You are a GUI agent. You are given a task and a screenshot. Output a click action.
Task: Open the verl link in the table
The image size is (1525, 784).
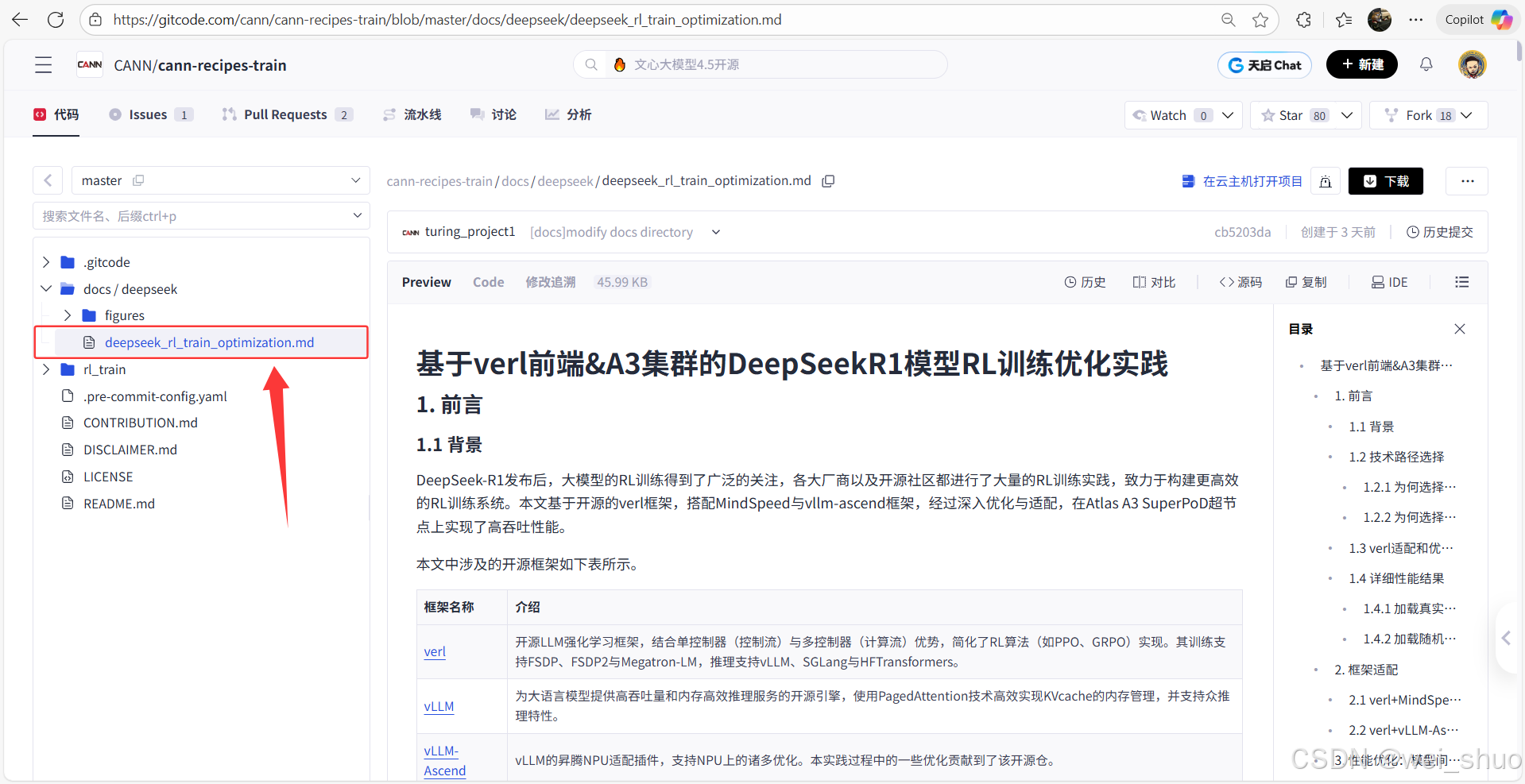pyautogui.click(x=434, y=651)
